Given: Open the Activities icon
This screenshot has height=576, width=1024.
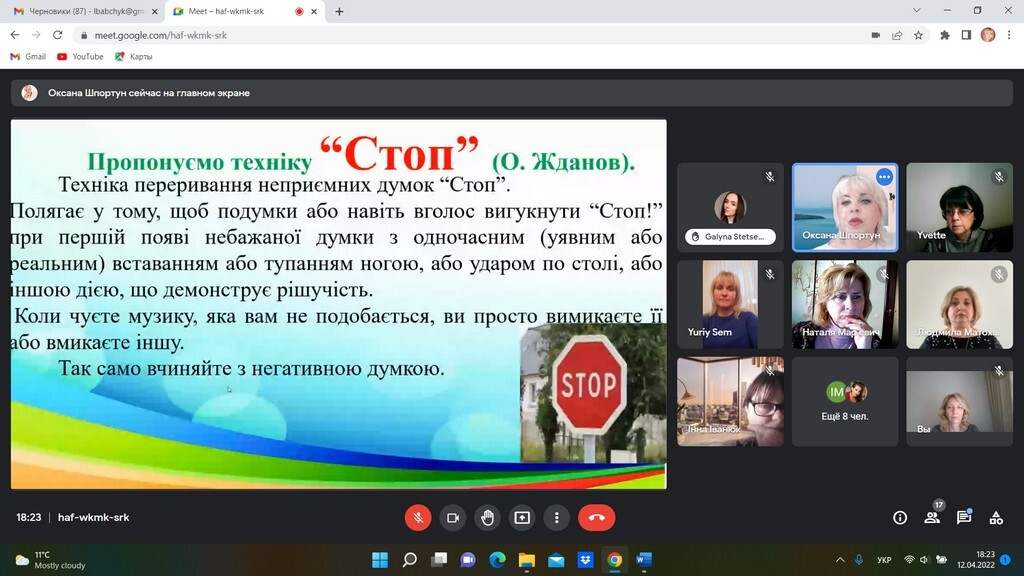Looking at the screenshot, I should tap(996, 518).
